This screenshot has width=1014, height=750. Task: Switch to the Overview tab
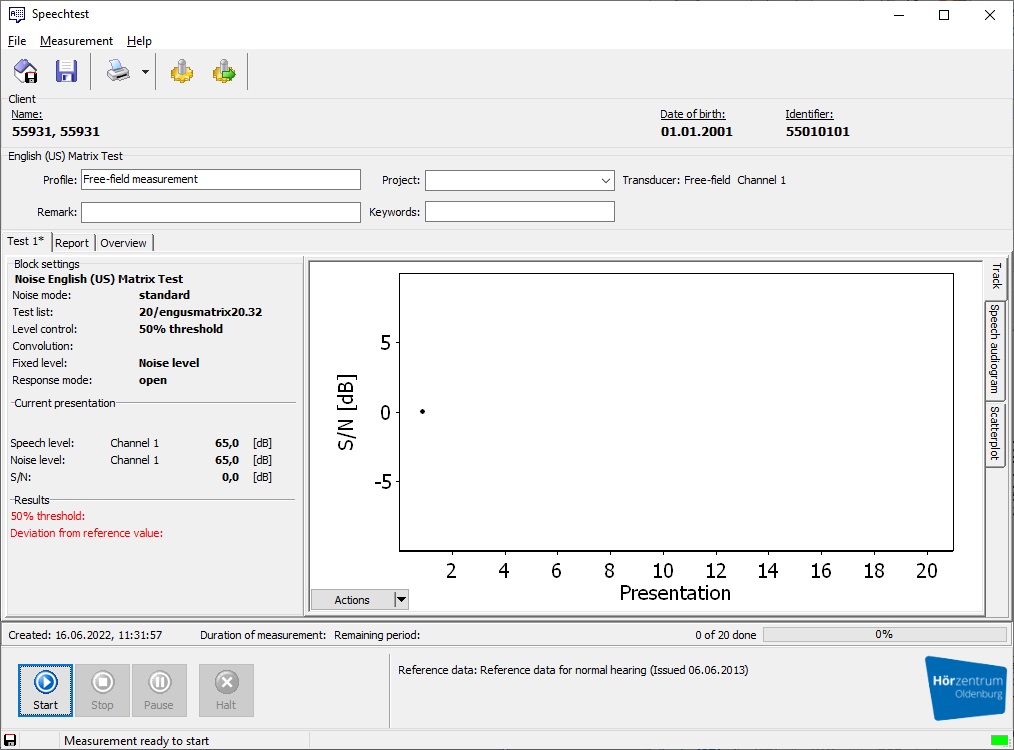tap(123, 243)
